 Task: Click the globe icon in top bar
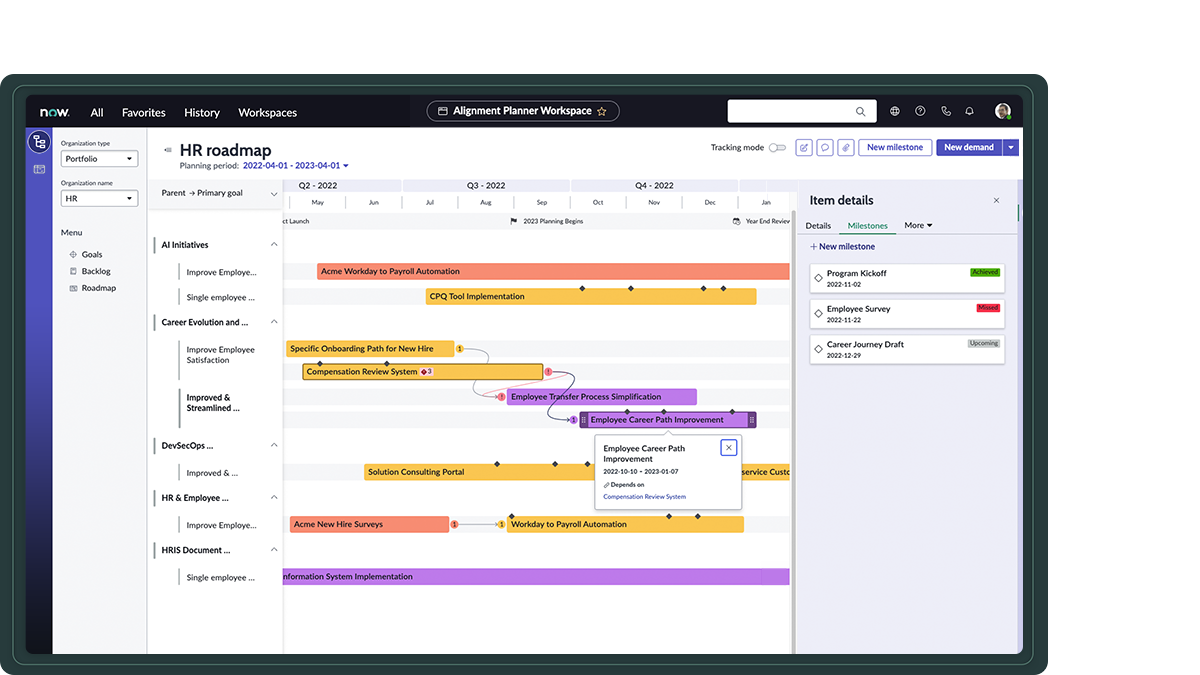tap(895, 112)
